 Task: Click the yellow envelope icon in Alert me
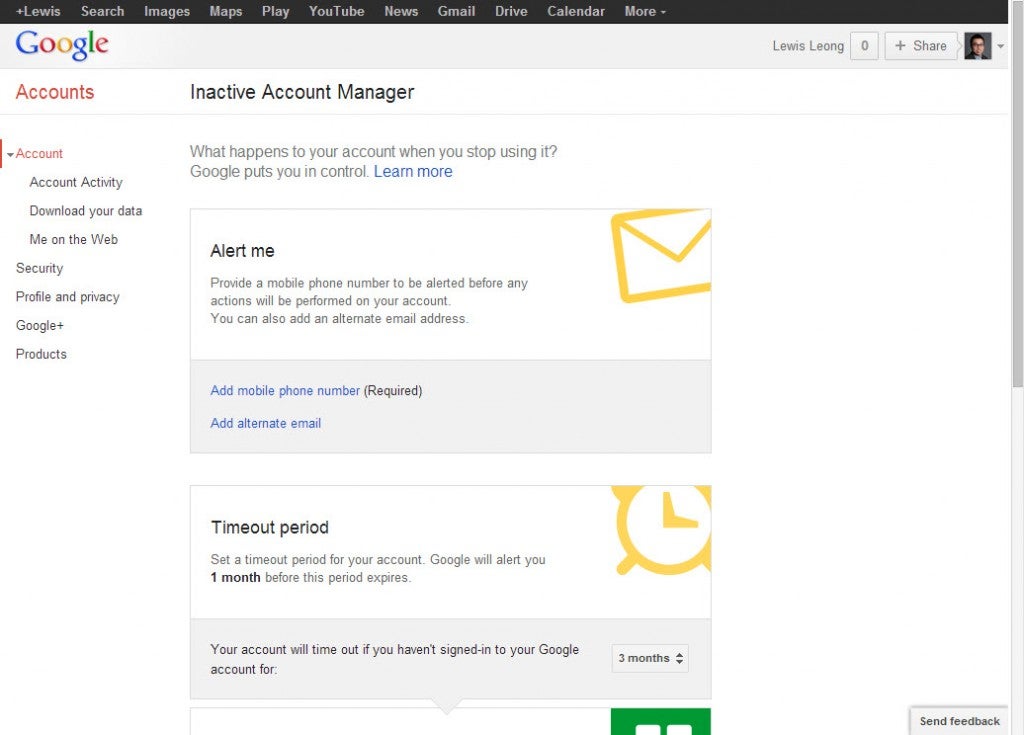tap(661, 255)
